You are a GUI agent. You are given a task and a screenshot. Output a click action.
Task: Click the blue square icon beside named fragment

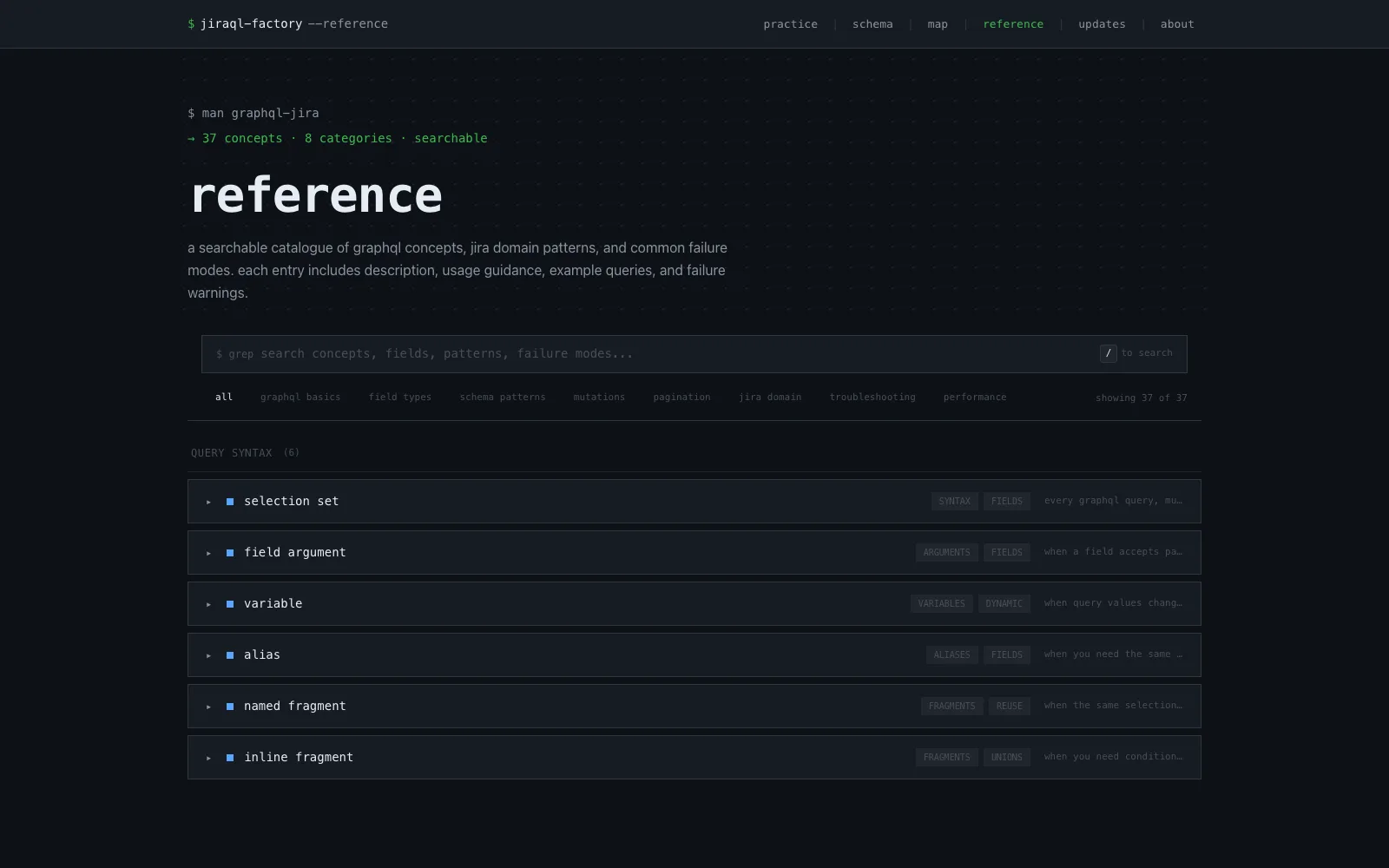tap(230, 707)
